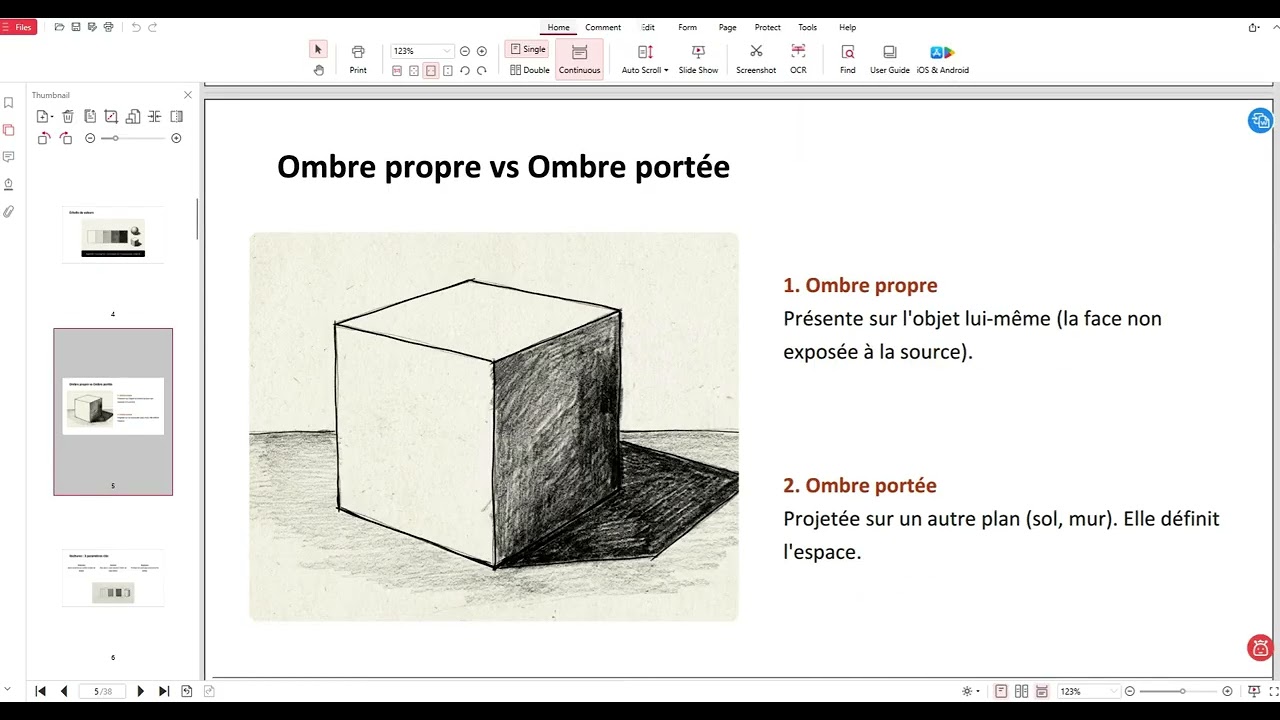The height and width of the screenshot is (720, 1280).
Task: Toggle the highlighted Fit Width view icon
Action: (x=431, y=71)
